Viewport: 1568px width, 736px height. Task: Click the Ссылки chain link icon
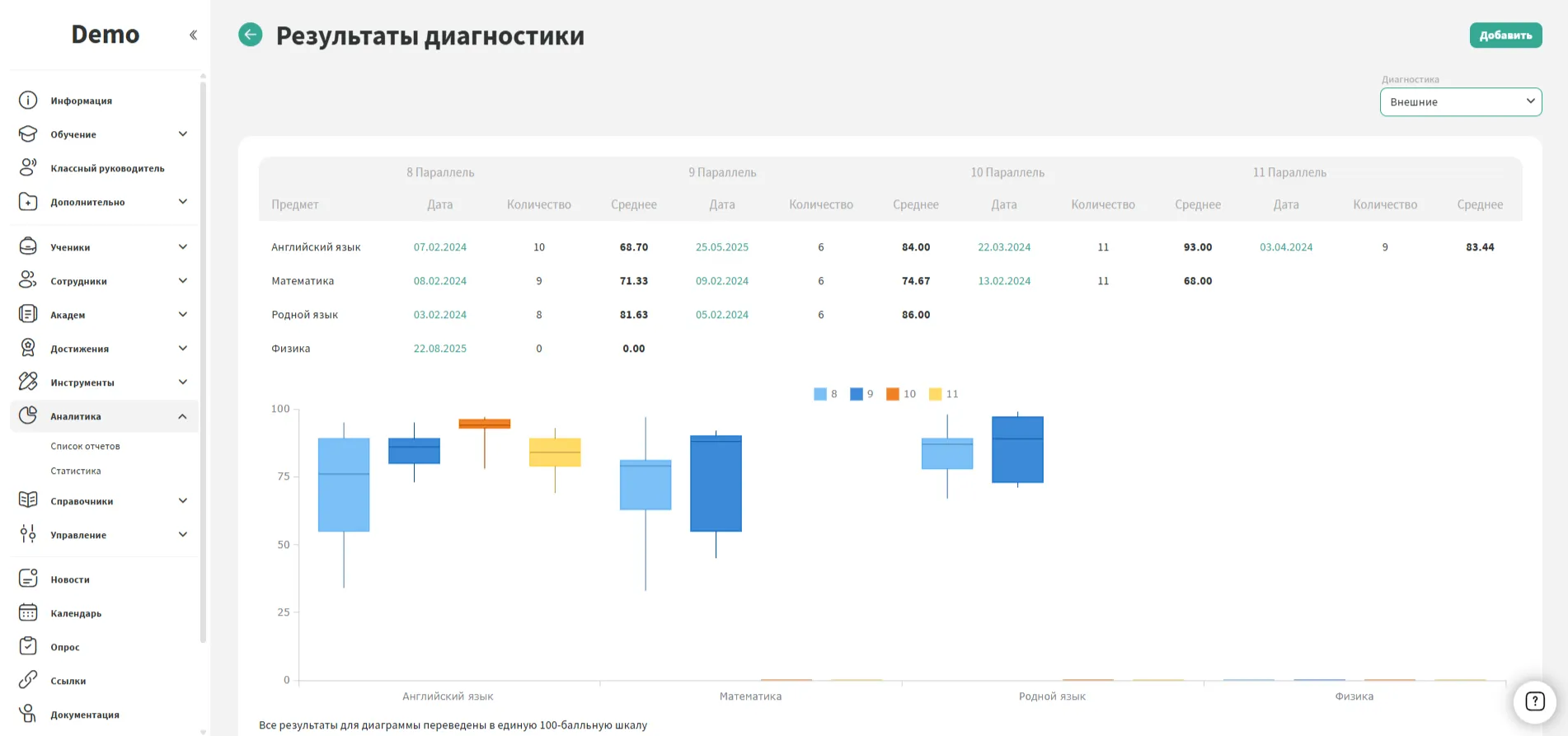tap(28, 680)
